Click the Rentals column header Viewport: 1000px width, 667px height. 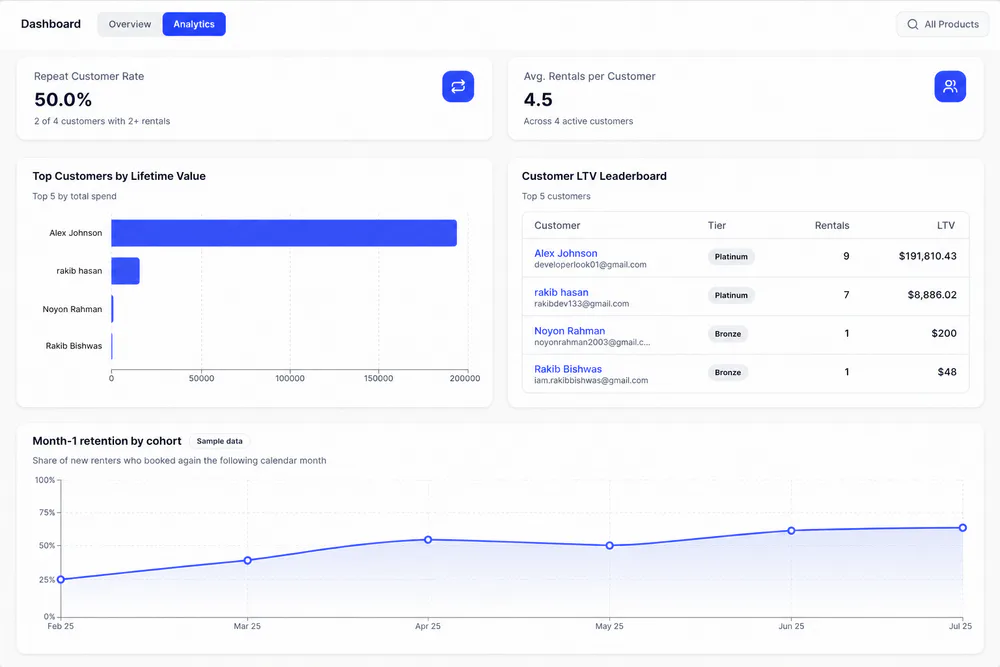point(832,226)
